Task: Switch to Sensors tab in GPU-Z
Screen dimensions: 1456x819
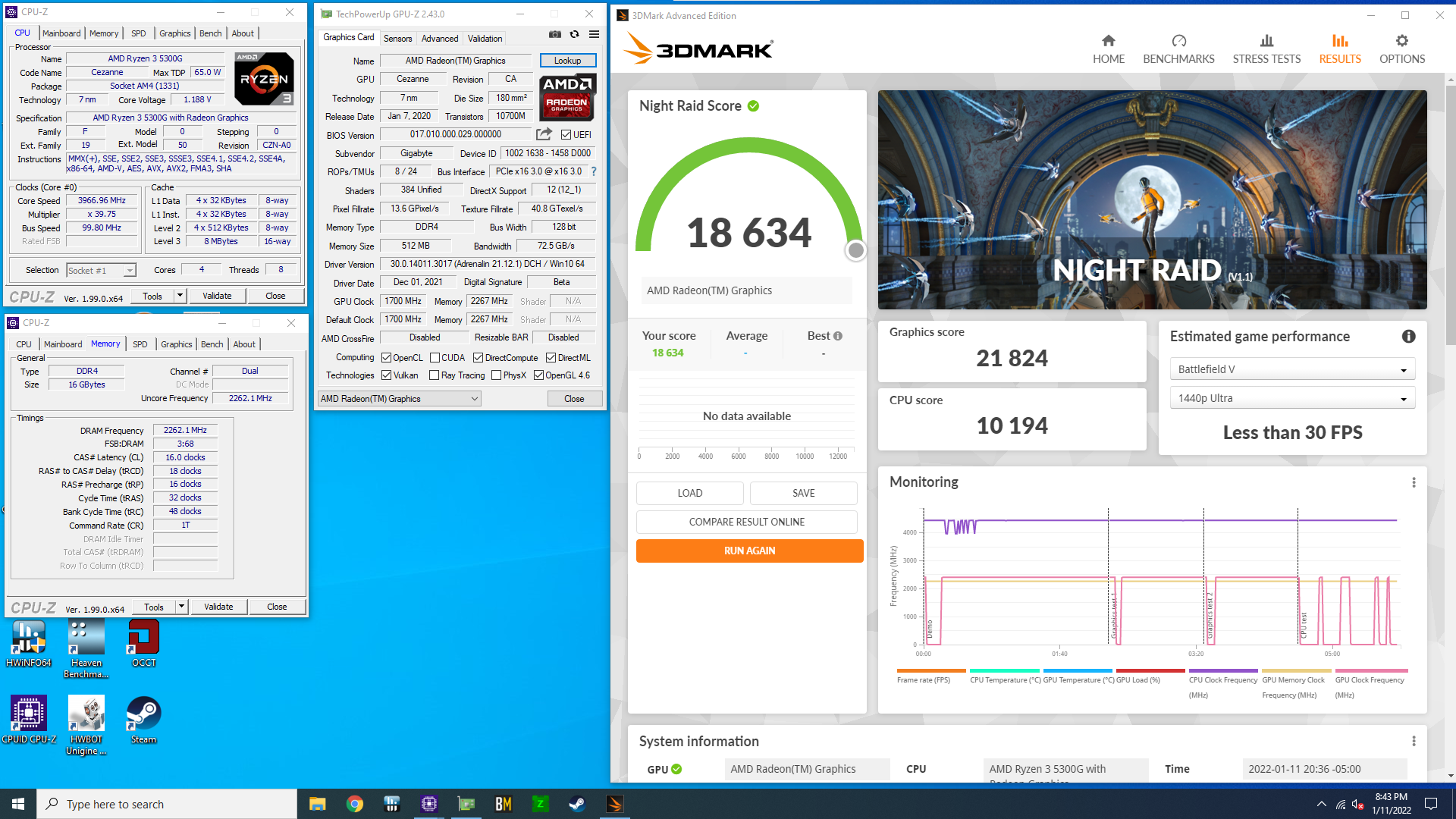Action: [397, 39]
